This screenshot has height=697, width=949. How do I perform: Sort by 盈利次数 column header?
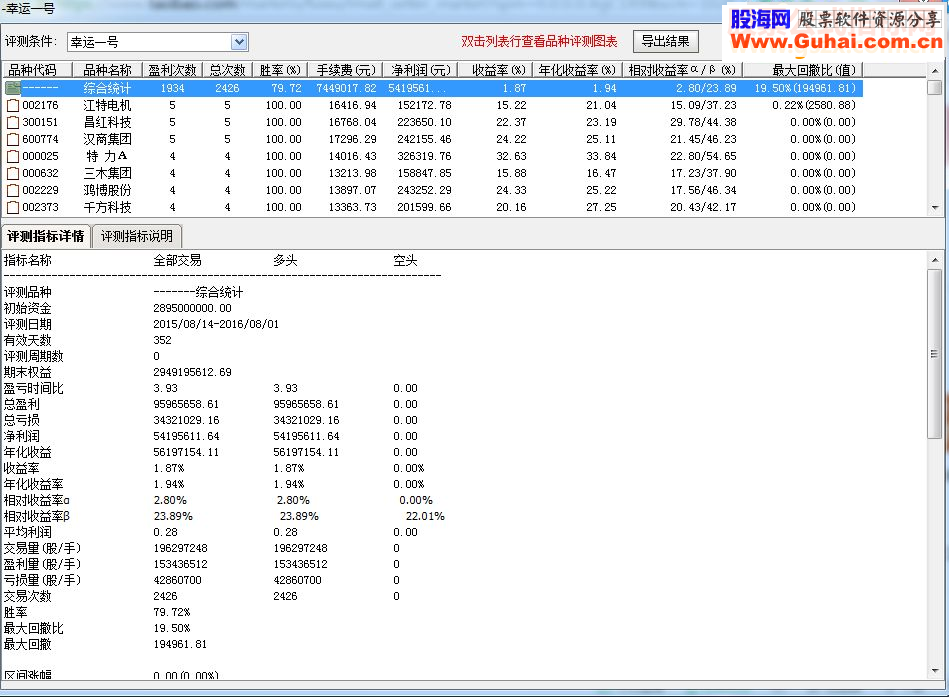pos(172,70)
